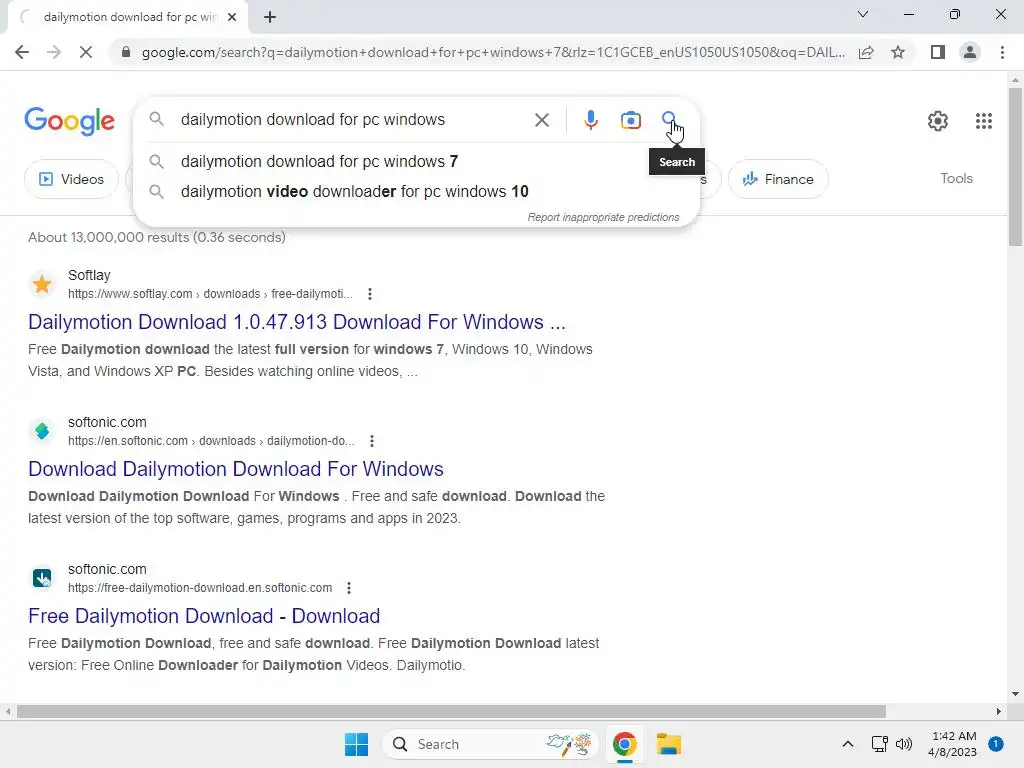Viewport: 1024px width, 768px height.
Task: Start voice search with microphone icon
Action: (590, 120)
